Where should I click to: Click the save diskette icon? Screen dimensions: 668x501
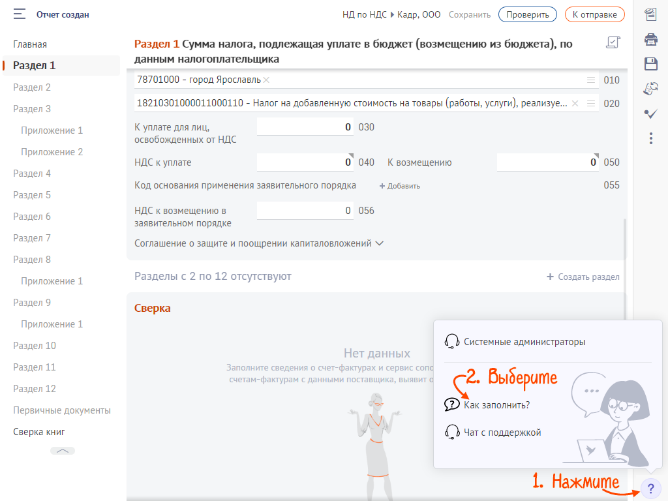(x=651, y=64)
